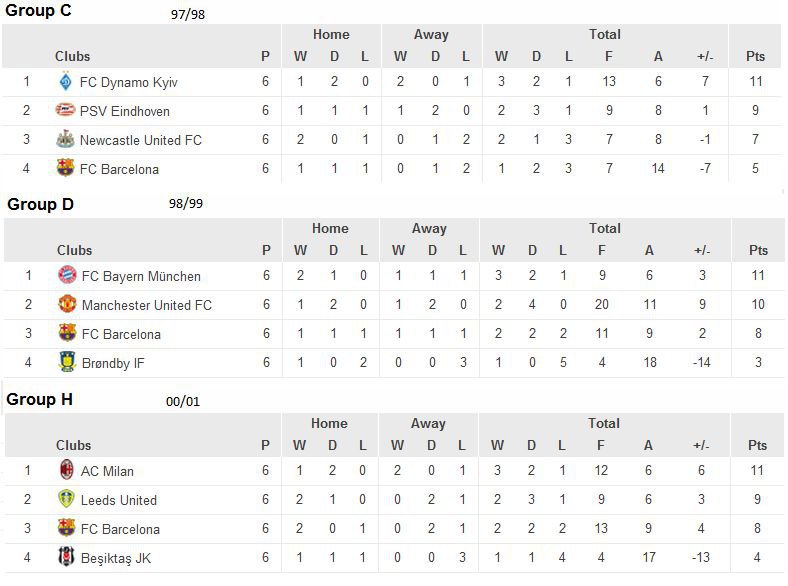Image resolution: width=788 pixels, height=586 pixels.
Task: Click the Pts column header in Group C
Action: tap(755, 56)
